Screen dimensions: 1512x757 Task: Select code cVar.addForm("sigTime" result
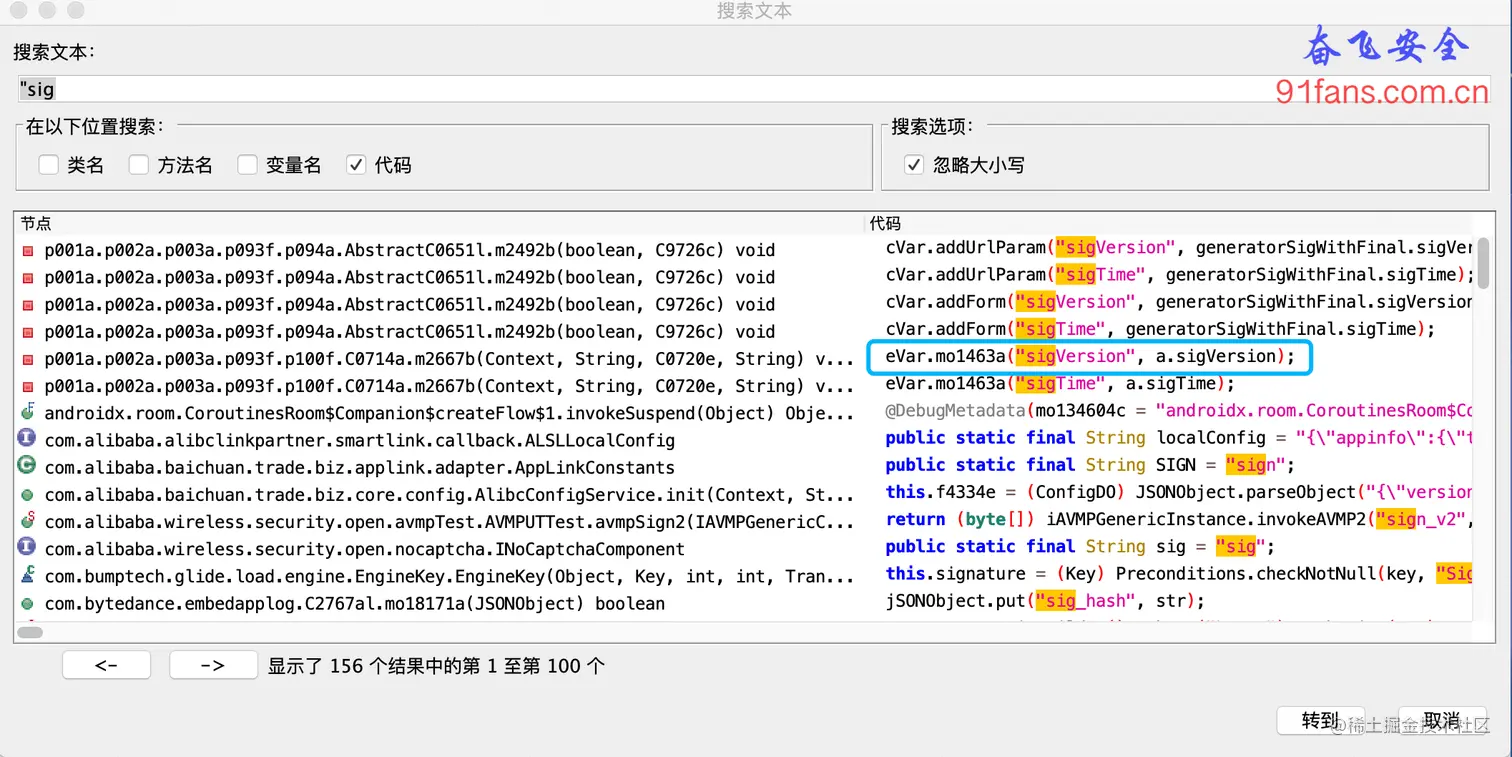[x=1160, y=329]
